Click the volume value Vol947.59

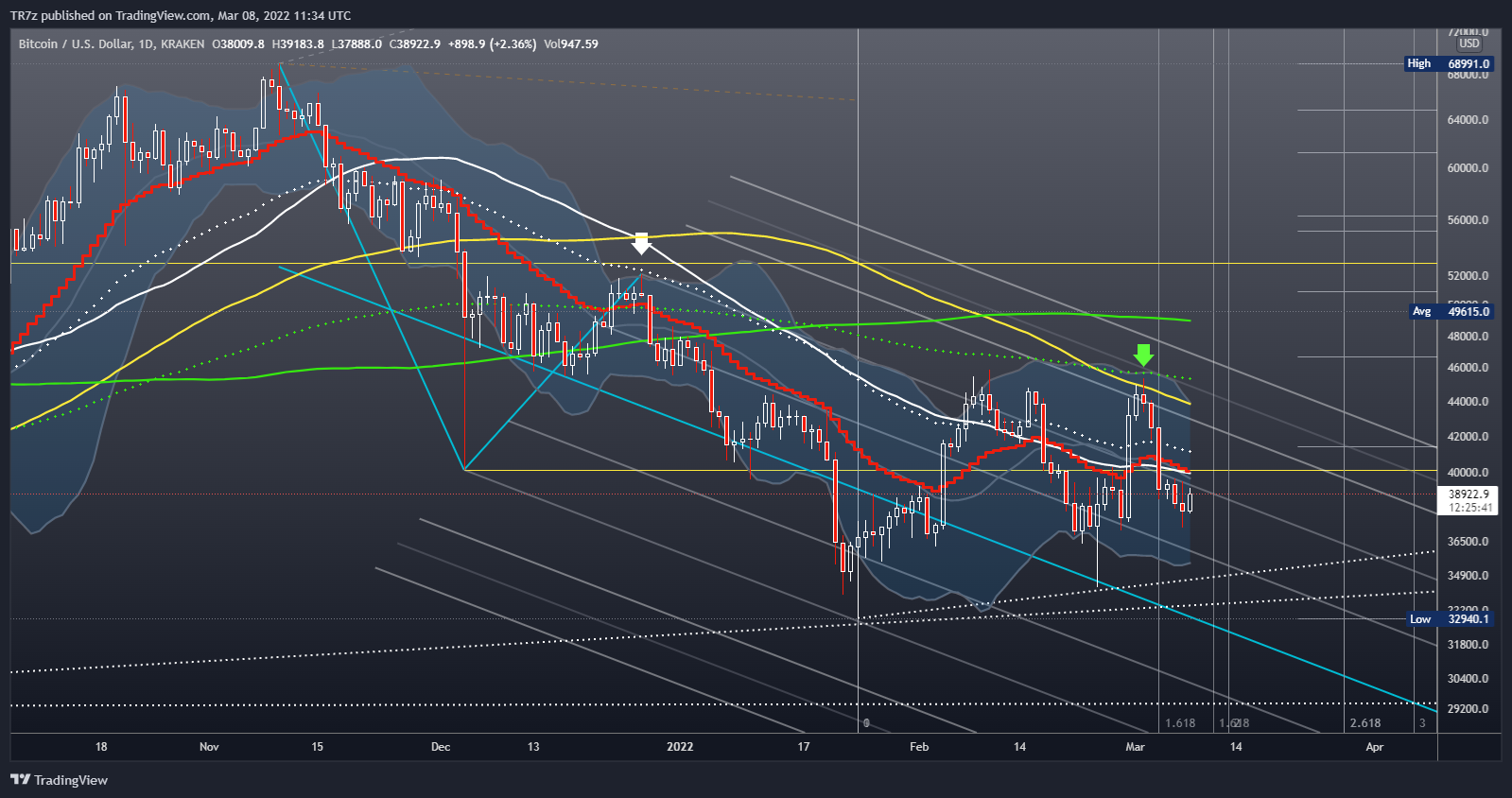(571, 43)
